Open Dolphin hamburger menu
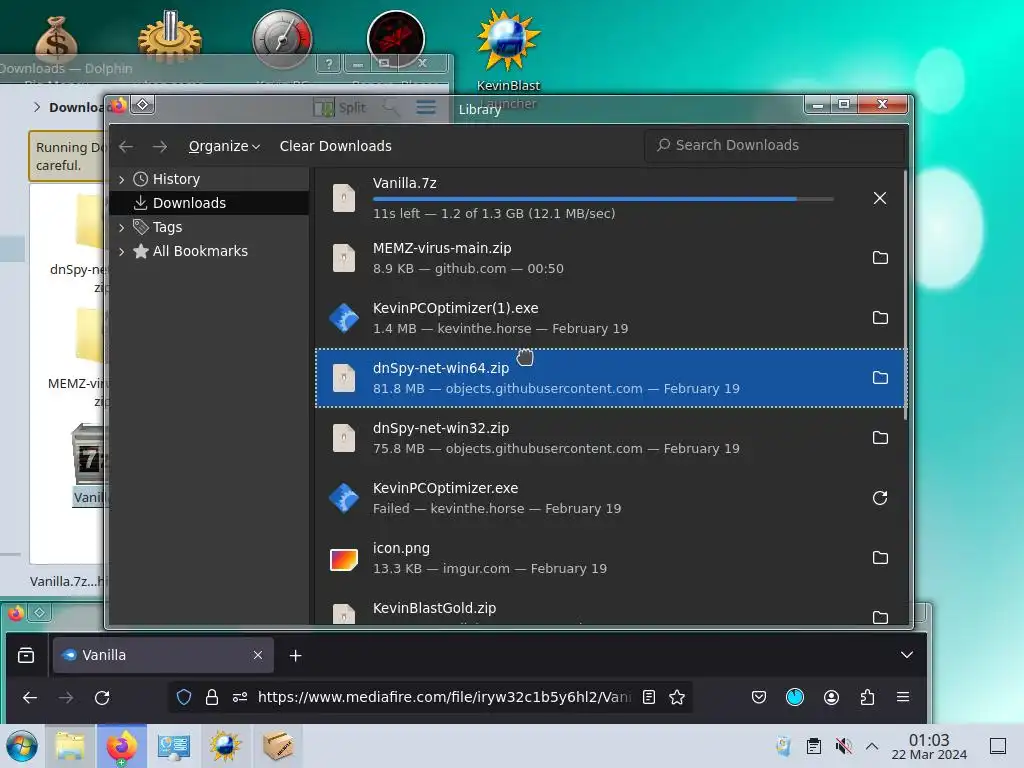1024x768 pixels. pyautogui.click(x=426, y=107)
